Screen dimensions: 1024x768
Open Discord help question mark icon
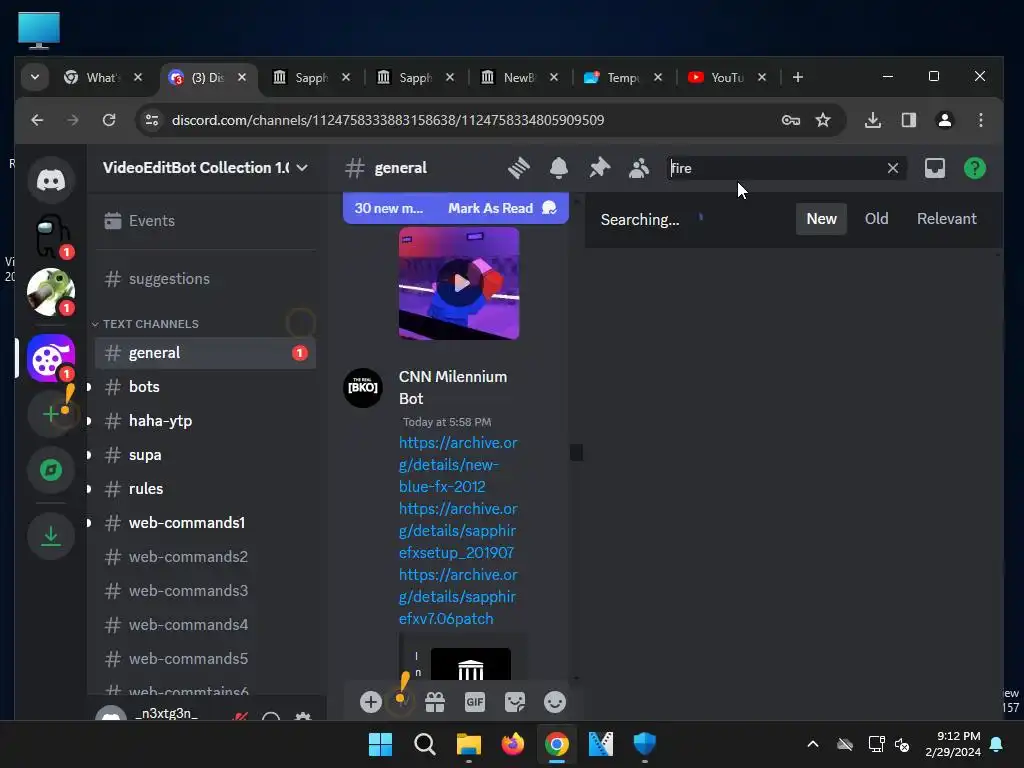974,168
